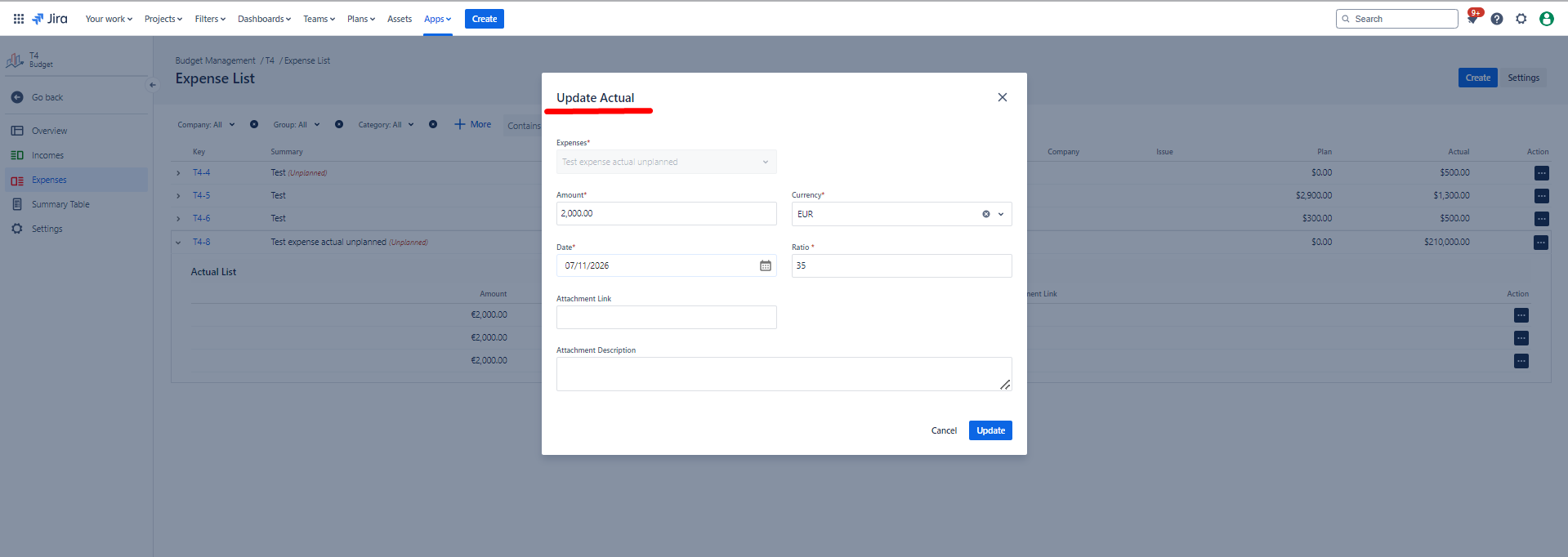Screen dimensions: 1568x557
Task: Collapse row T4-8
Action: pyautogui.click(x=178, y=243)
